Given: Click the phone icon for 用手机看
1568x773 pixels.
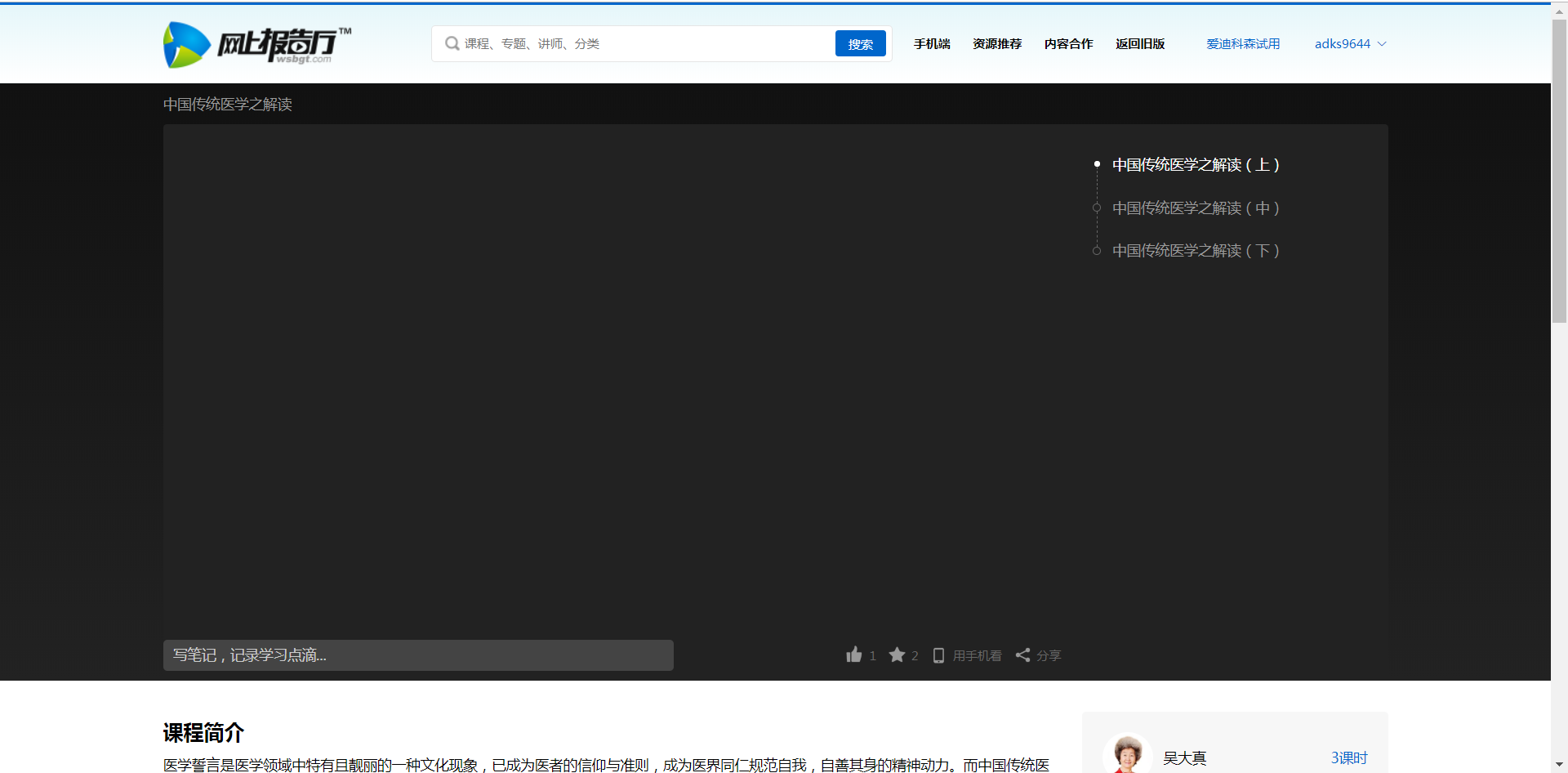Looking at the screenshot, I should coord(938,655).
